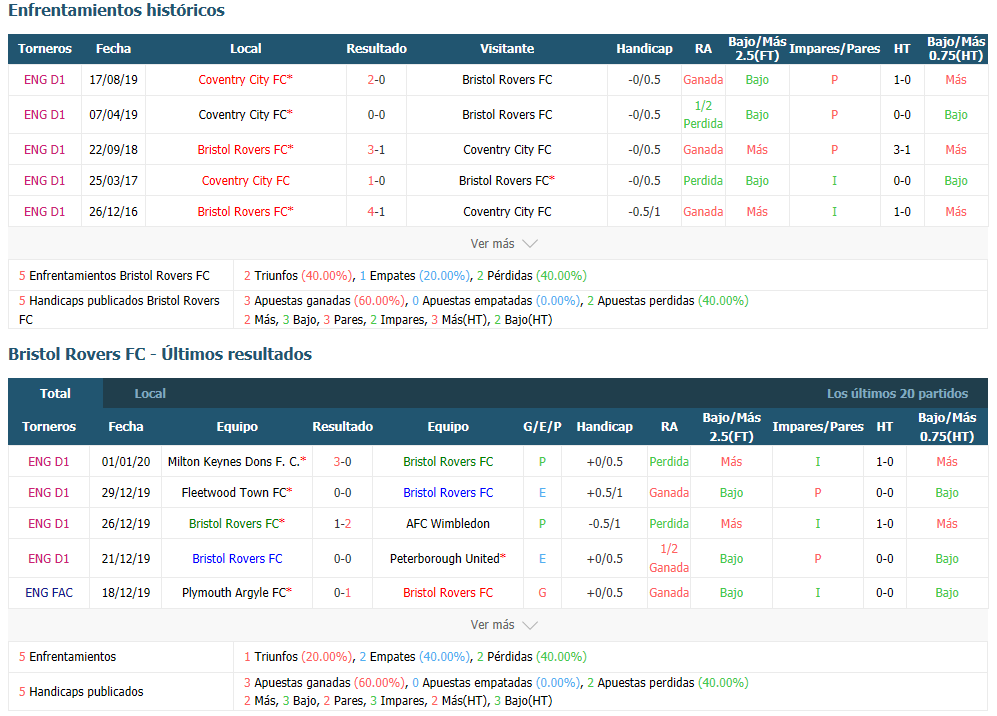Open Fleetwood Town FC team
997x716 pixels.
[x=237, y=493]
